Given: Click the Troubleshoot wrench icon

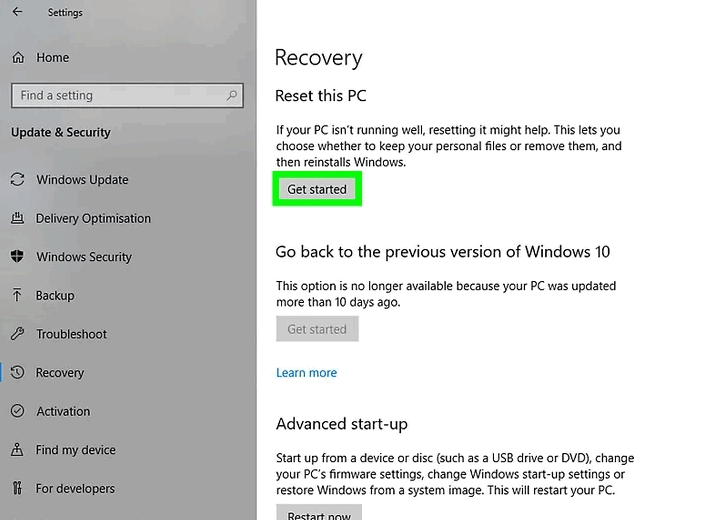Looking at the screenshot, I should pyautogui.click(x=17, y=333).
